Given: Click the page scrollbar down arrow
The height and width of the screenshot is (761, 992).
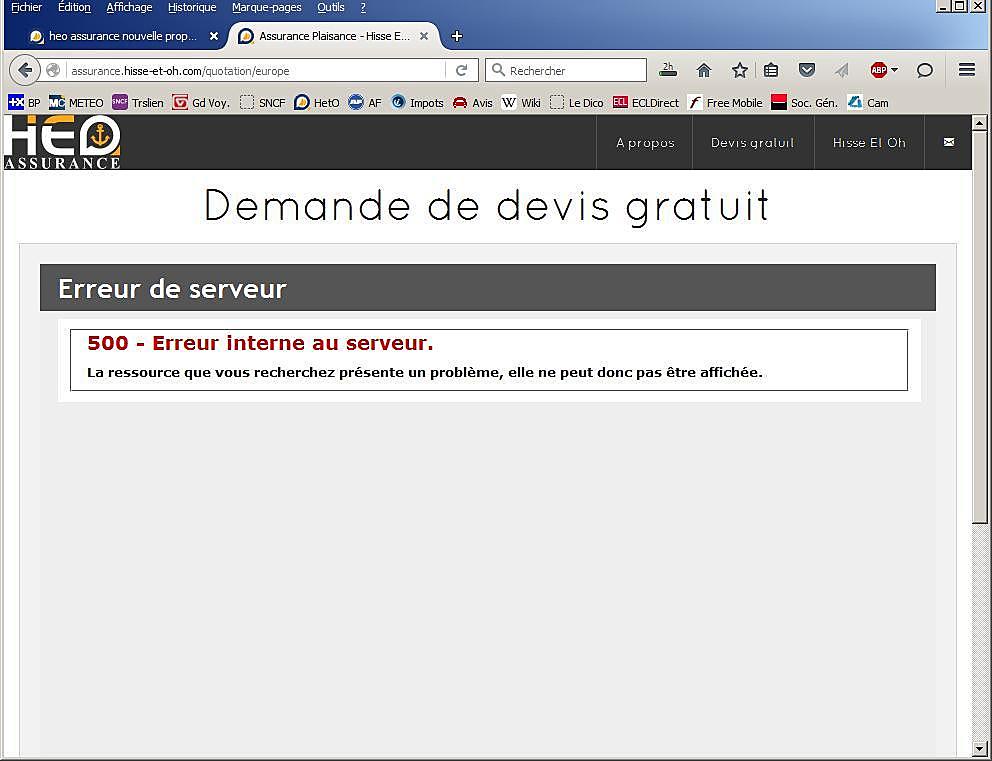Looking at the screenshot, I should [979, 748].
